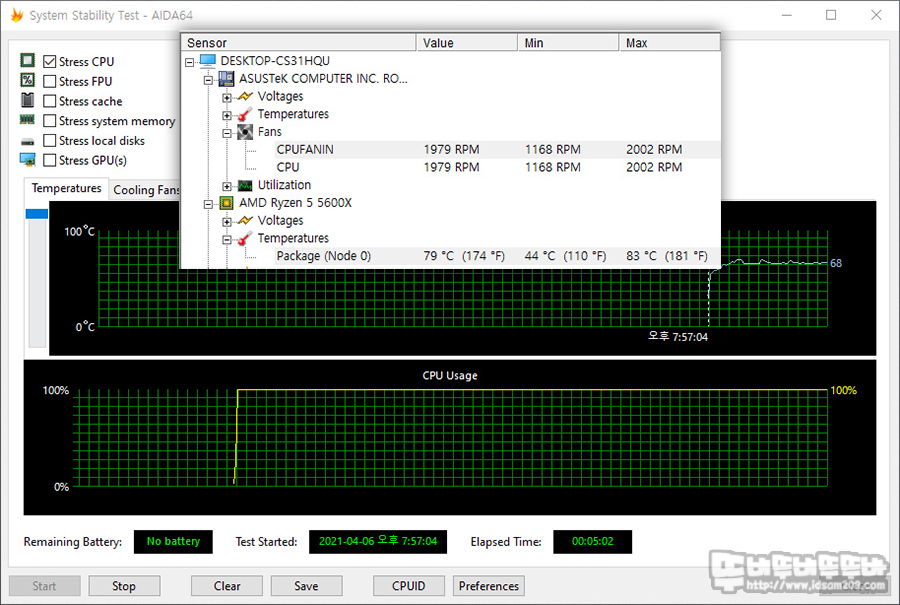Collapse the AMD Ryzen 5 5600X node

[208, 204]
